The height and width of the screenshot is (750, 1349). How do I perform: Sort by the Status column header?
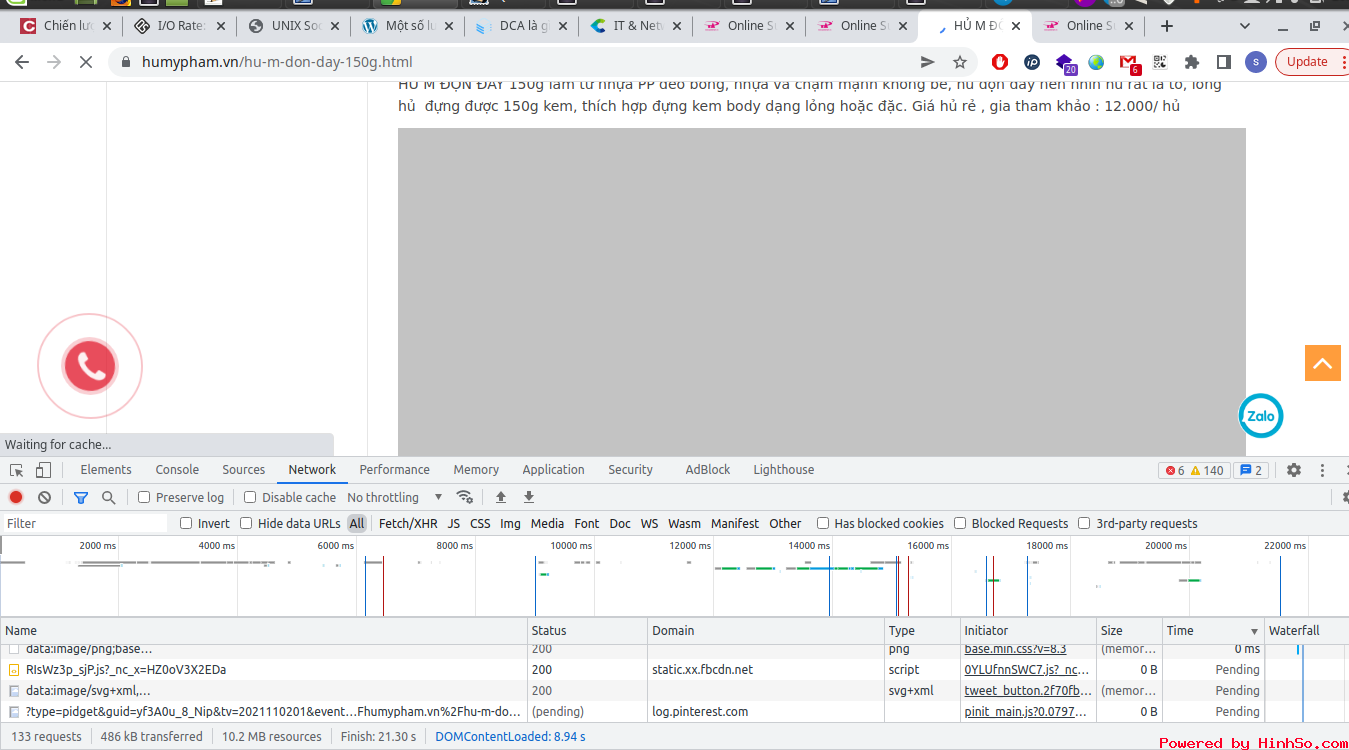tap(587, 631)
